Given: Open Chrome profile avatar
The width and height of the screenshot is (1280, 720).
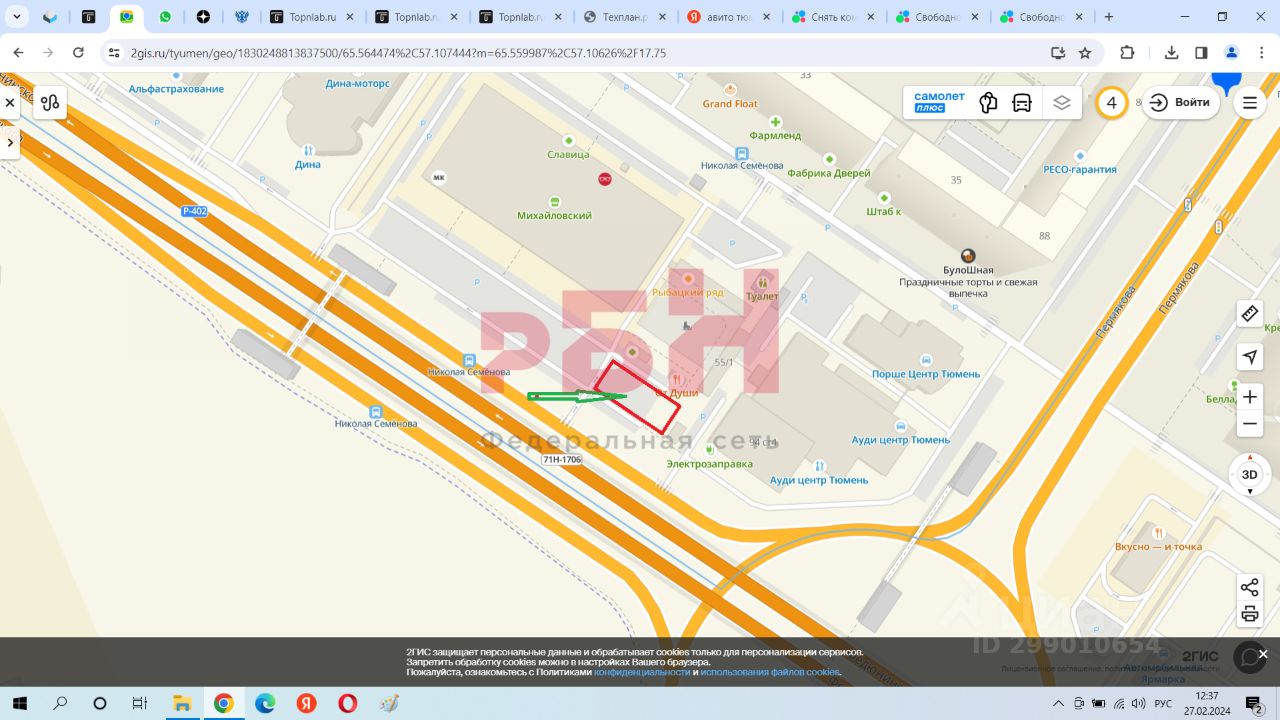Looking at the screenshot, I should [x=1231, y=53].
